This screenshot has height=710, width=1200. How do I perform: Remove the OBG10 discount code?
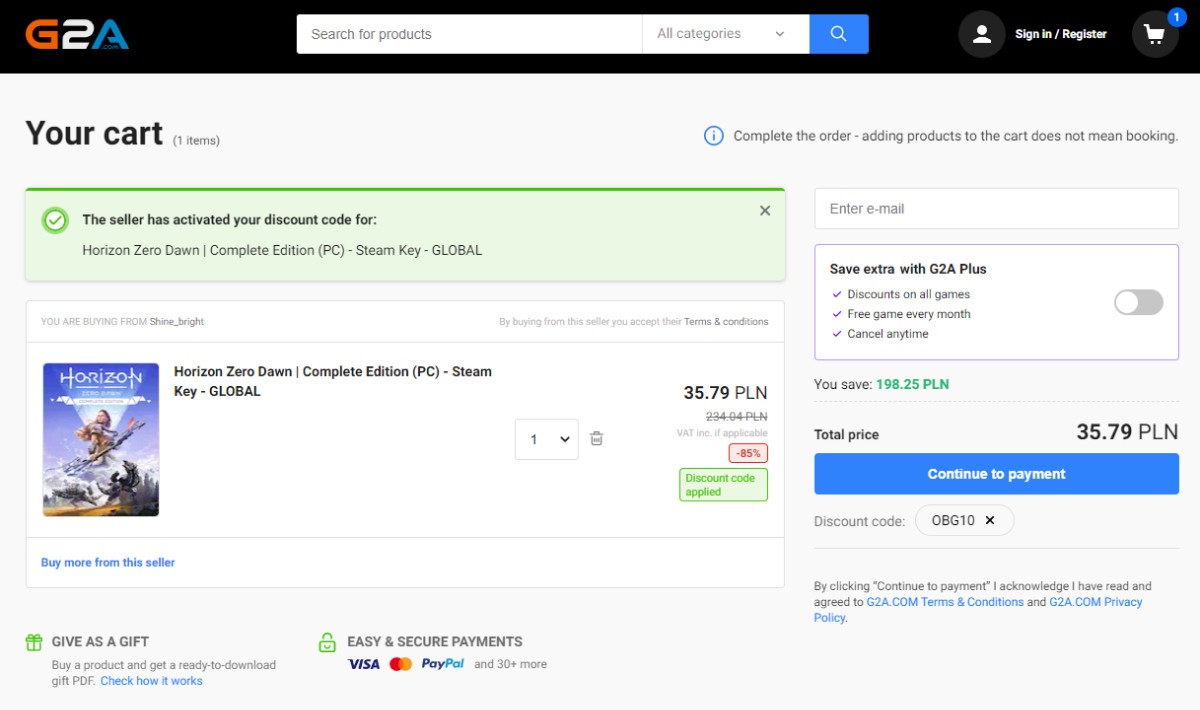pyautogui.click(x=990, y=520)
